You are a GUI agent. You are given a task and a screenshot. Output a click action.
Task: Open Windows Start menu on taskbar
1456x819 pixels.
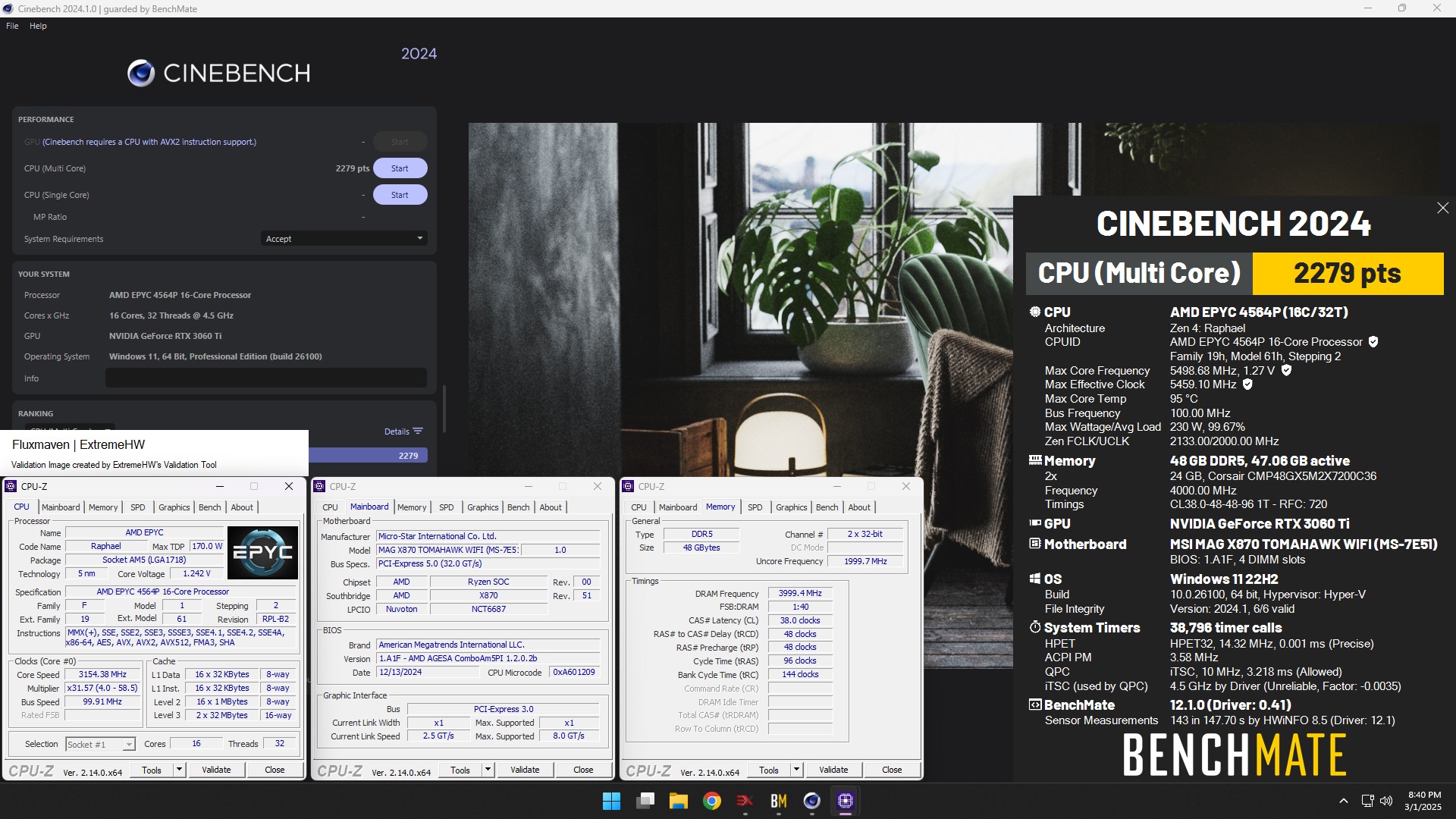point(611,801)
